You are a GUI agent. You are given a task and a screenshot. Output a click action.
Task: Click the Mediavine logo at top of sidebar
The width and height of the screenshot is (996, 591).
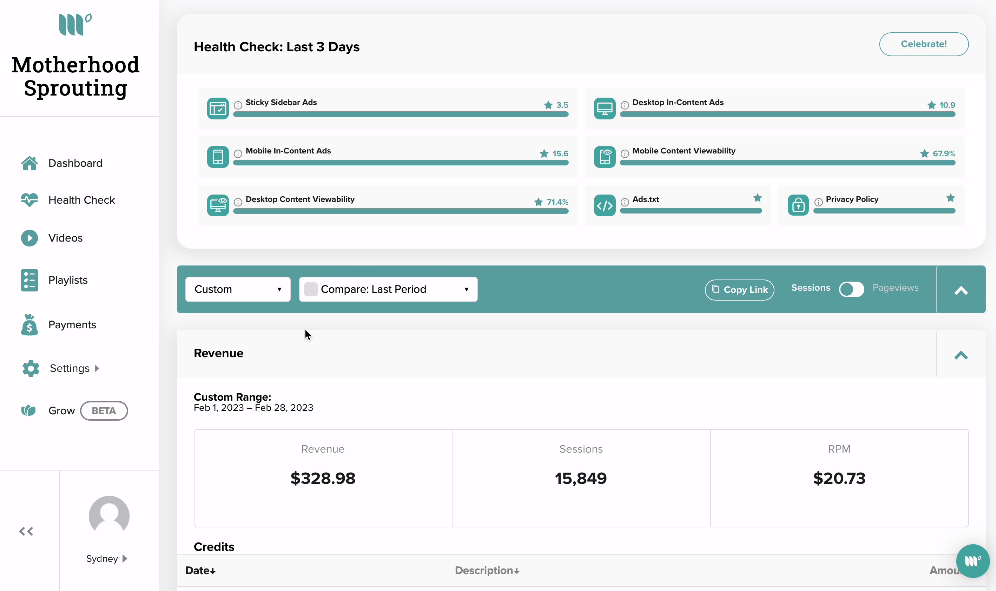75,24
